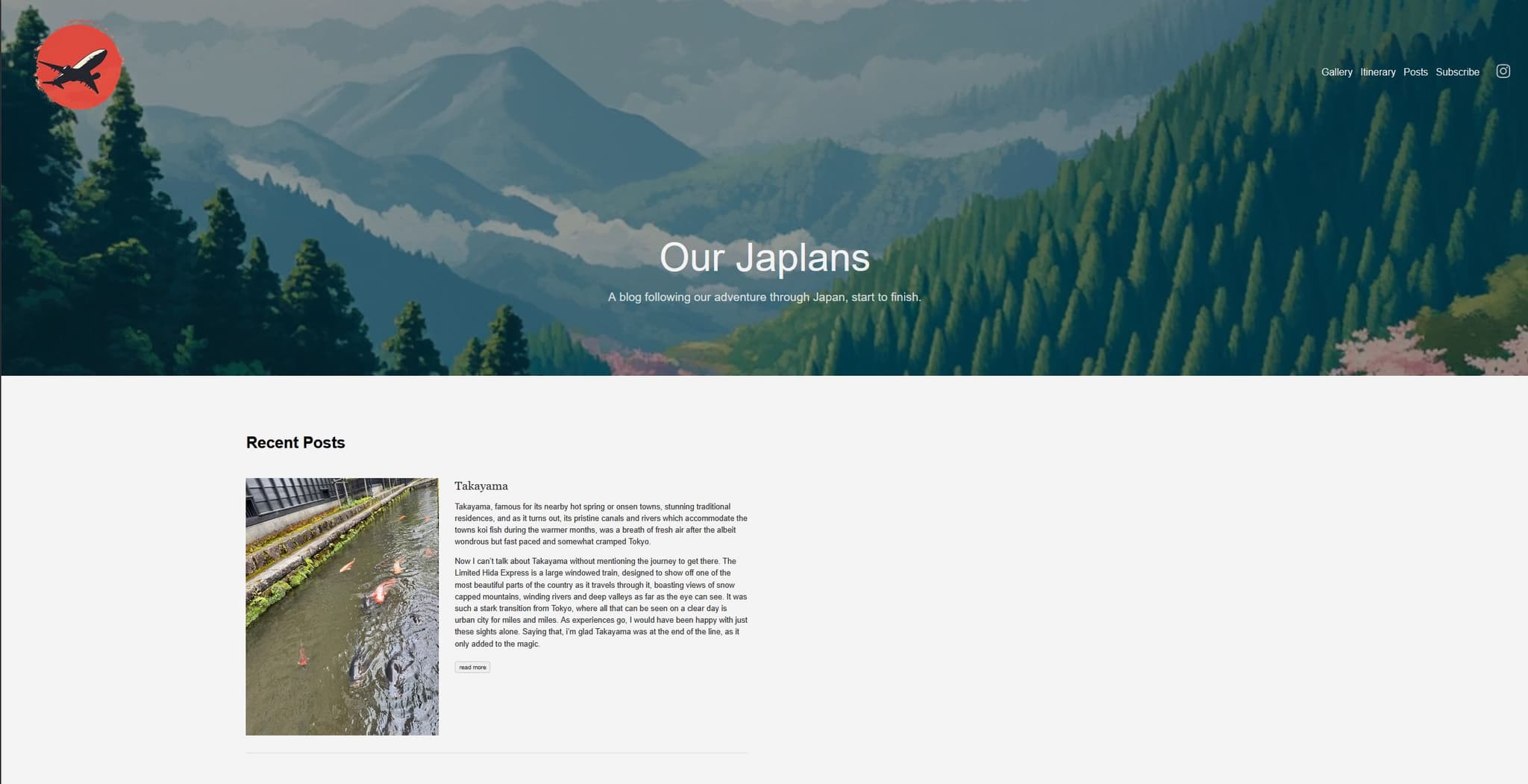Go to the Itinerary page

click(x=1377, y=72)
